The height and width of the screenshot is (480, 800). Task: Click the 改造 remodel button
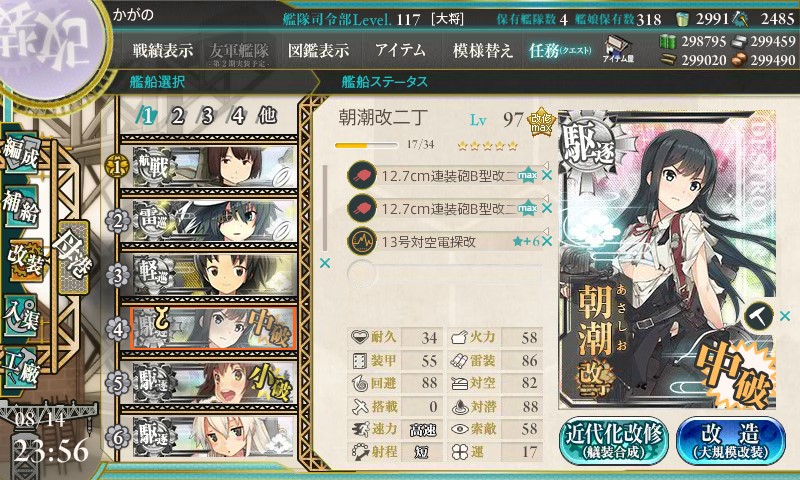731,441
